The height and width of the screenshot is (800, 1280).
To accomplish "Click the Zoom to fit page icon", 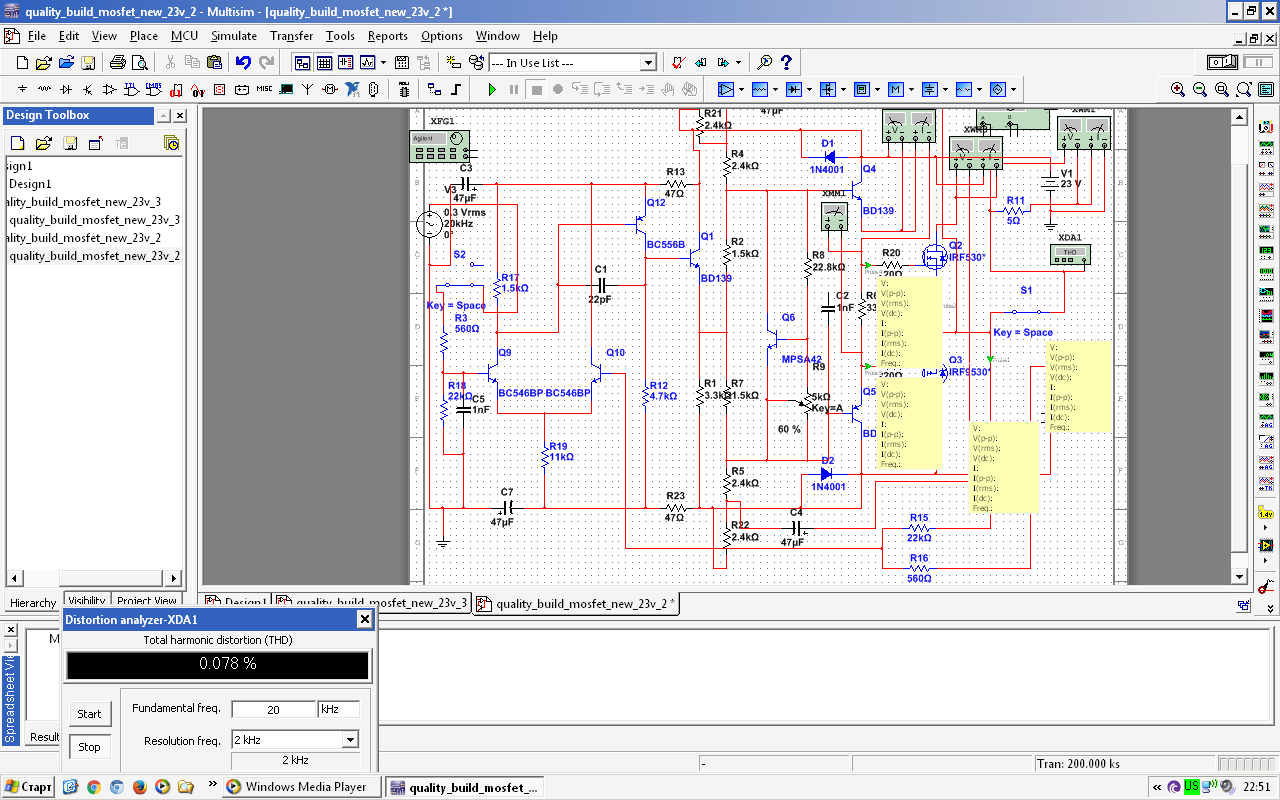I will (x=1244, y=89).
